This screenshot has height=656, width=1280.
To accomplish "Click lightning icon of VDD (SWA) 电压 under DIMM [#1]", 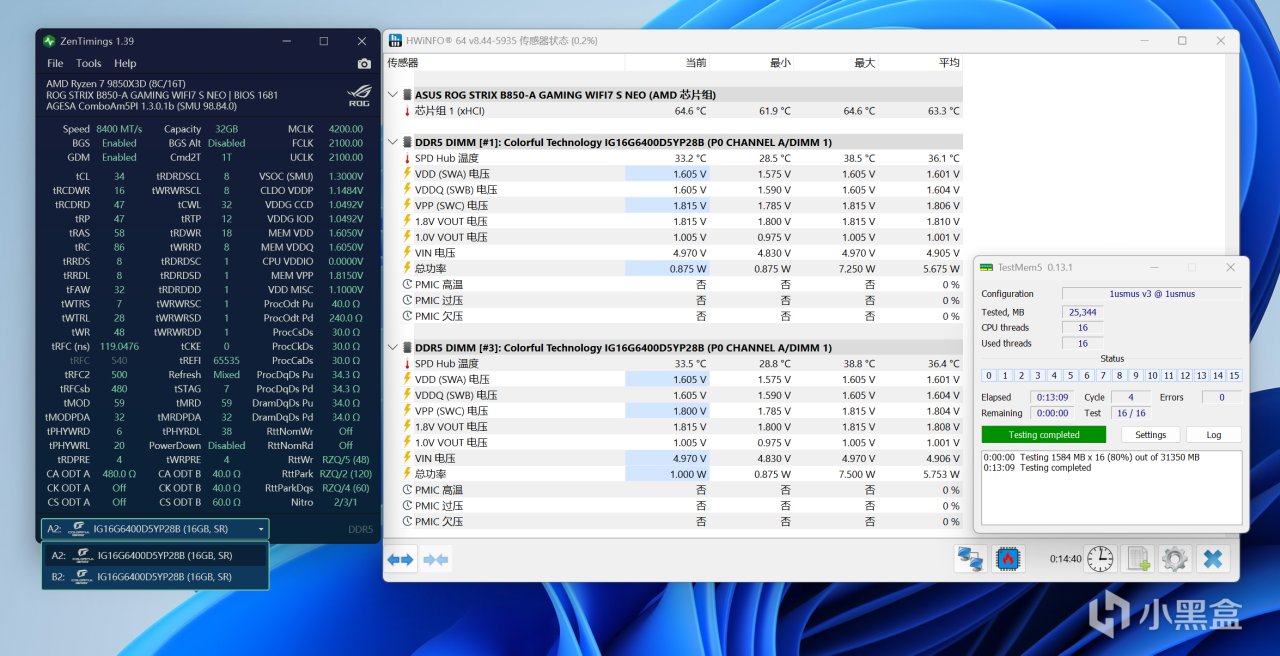I will pyautogui.click(x=407, y=174).
